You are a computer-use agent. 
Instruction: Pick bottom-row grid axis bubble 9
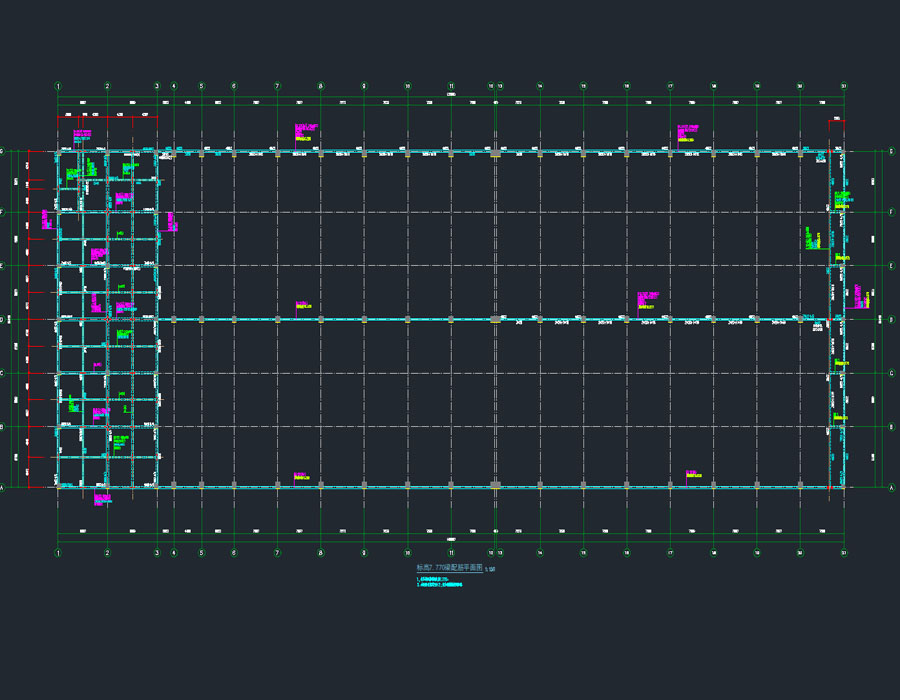pos(364,553)
